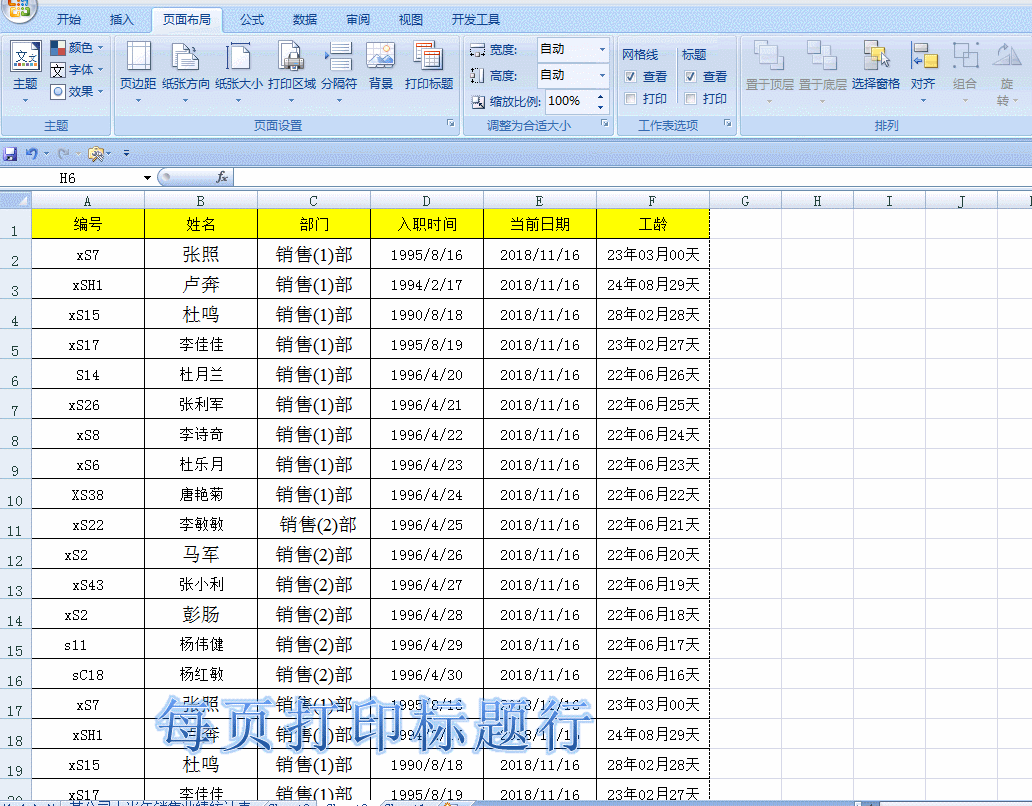This screenshot has height=806, width=1032.
Task: Open the 工作表选项 dialog launcher
Action: coord(727,123)
